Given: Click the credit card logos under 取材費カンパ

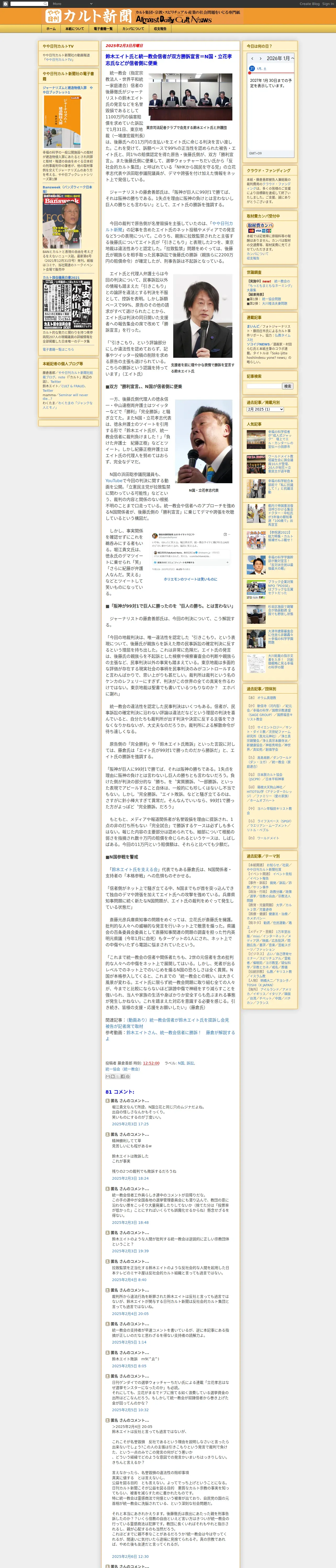Looking at the screenshot, I should [260, 231].
